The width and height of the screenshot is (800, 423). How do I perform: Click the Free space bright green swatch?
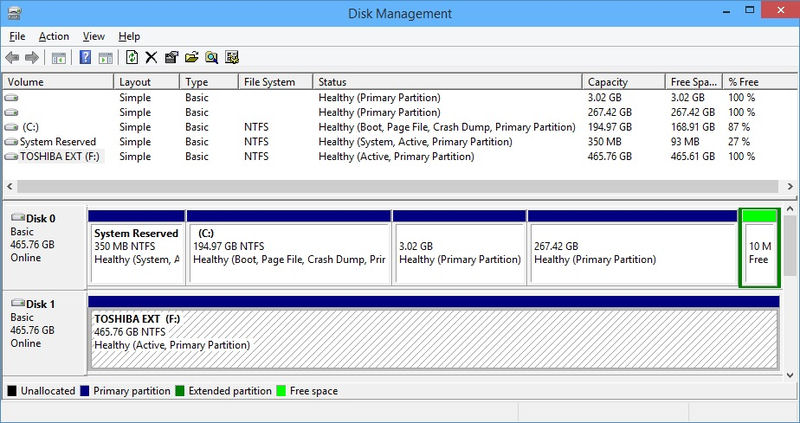(x=281, y=391)
